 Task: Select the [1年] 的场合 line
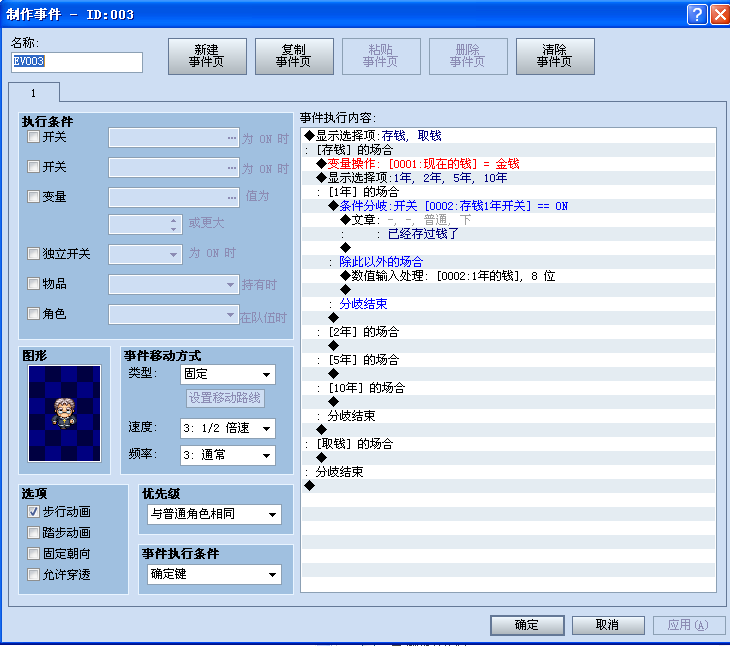tap(508, 192)
